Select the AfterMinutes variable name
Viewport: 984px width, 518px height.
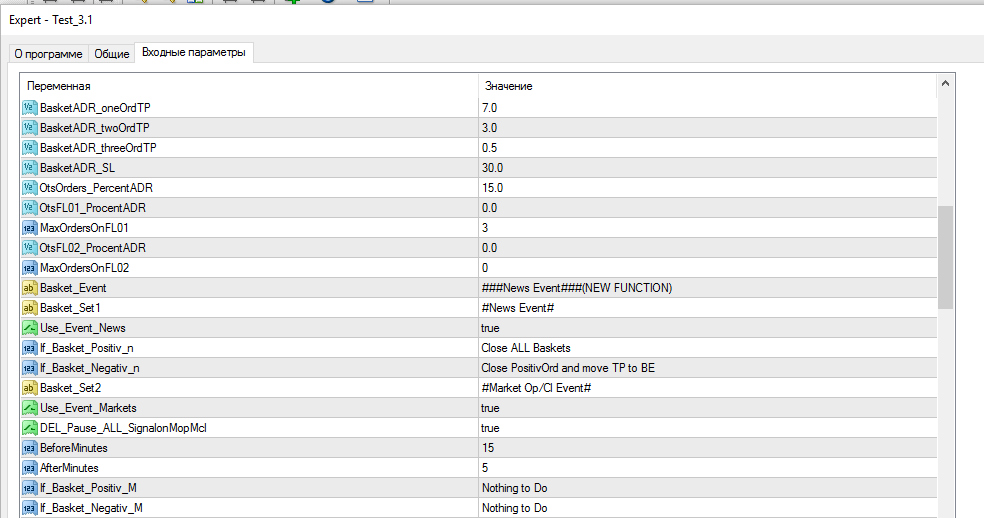pyautogui.click(x=69, y=468)
